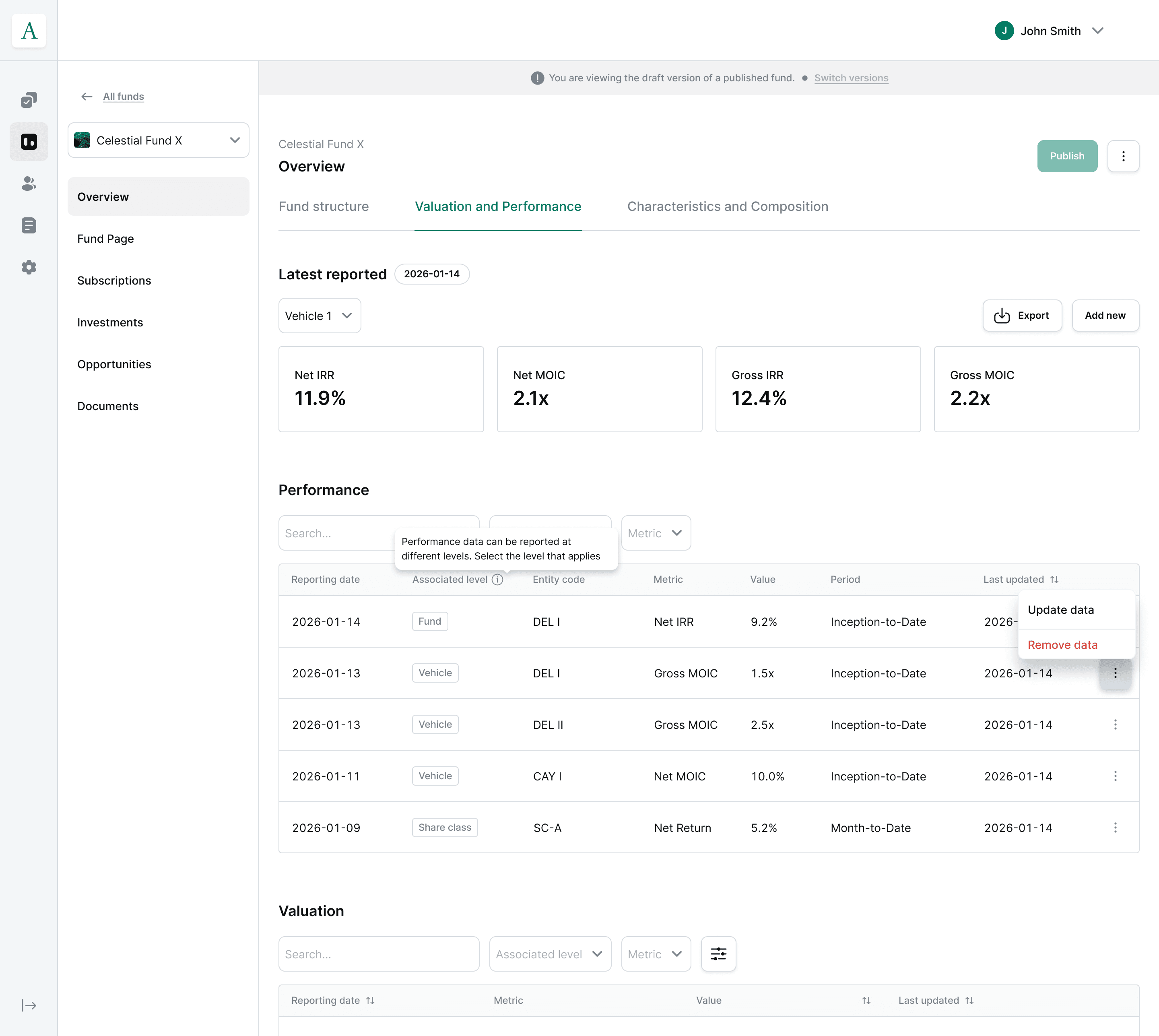The height and width of the screenshot is (1036, 1159).
Task: Click the CAY I entity code cell
Action: pyautogui.click(x=547, y=776)
